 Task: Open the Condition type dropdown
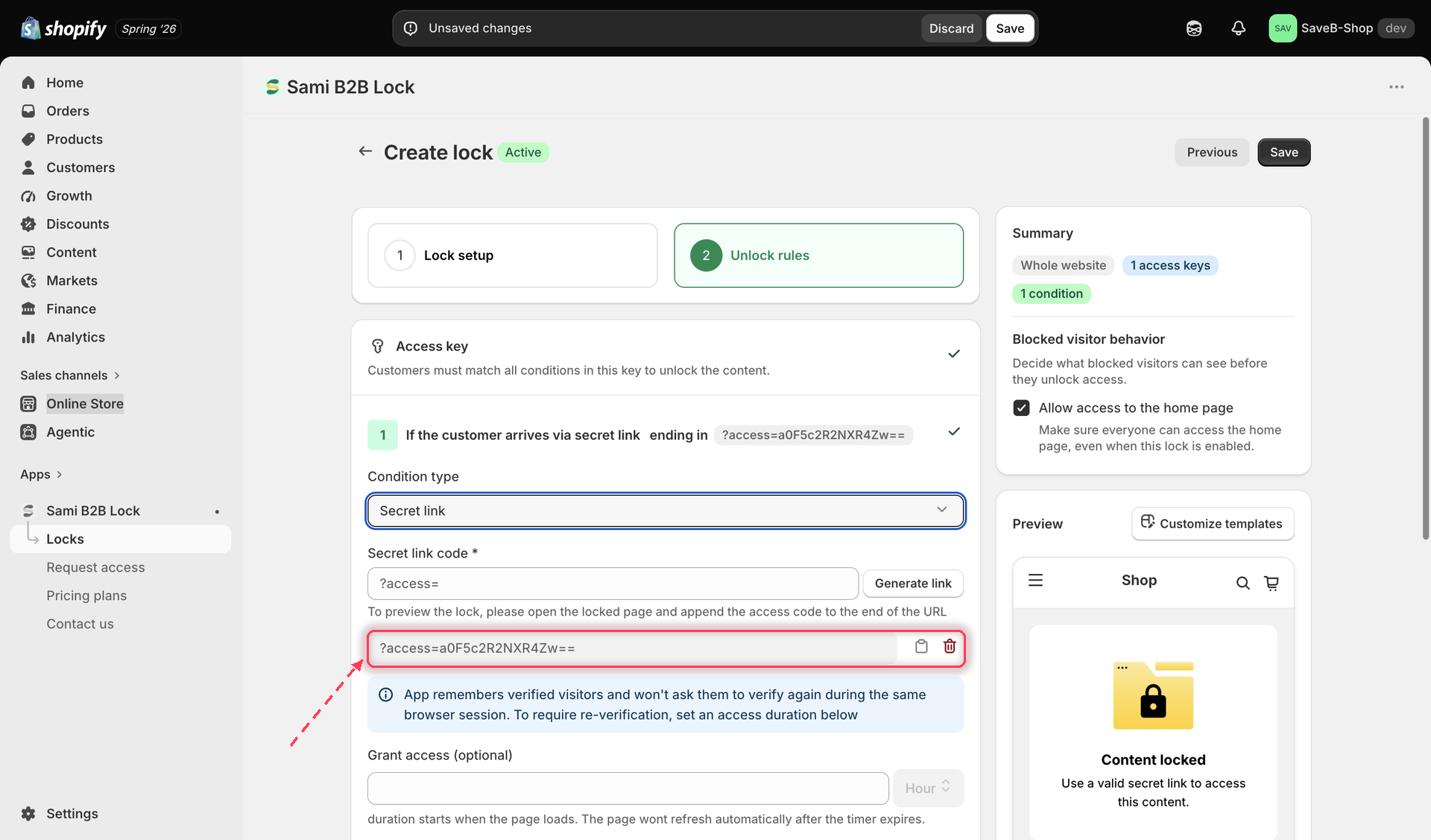[x=666, y=511]
